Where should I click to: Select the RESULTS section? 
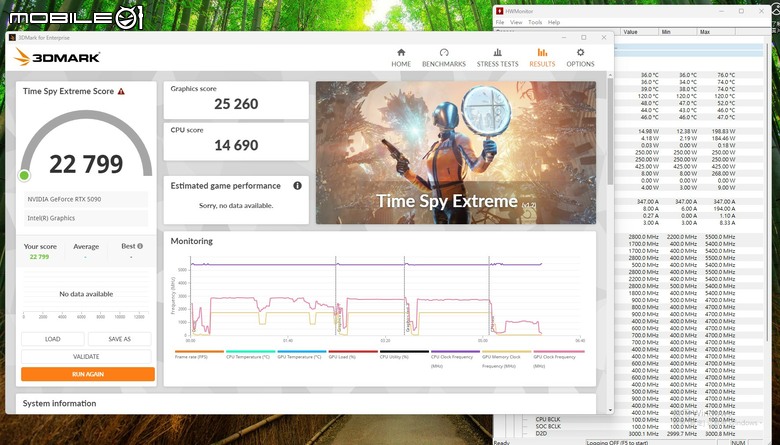click(x=542, y=58)
